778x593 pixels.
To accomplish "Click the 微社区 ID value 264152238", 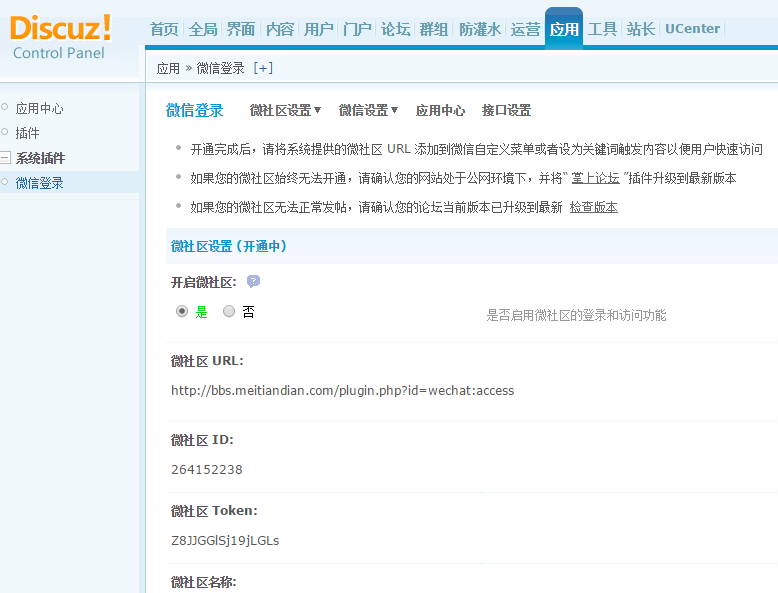I will (207, 469).
